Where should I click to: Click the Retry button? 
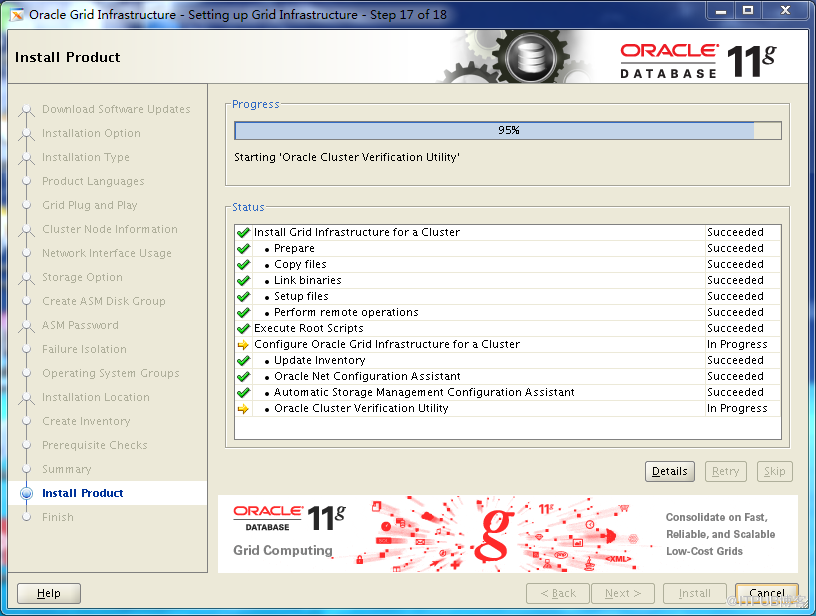(x=725, y=471)
